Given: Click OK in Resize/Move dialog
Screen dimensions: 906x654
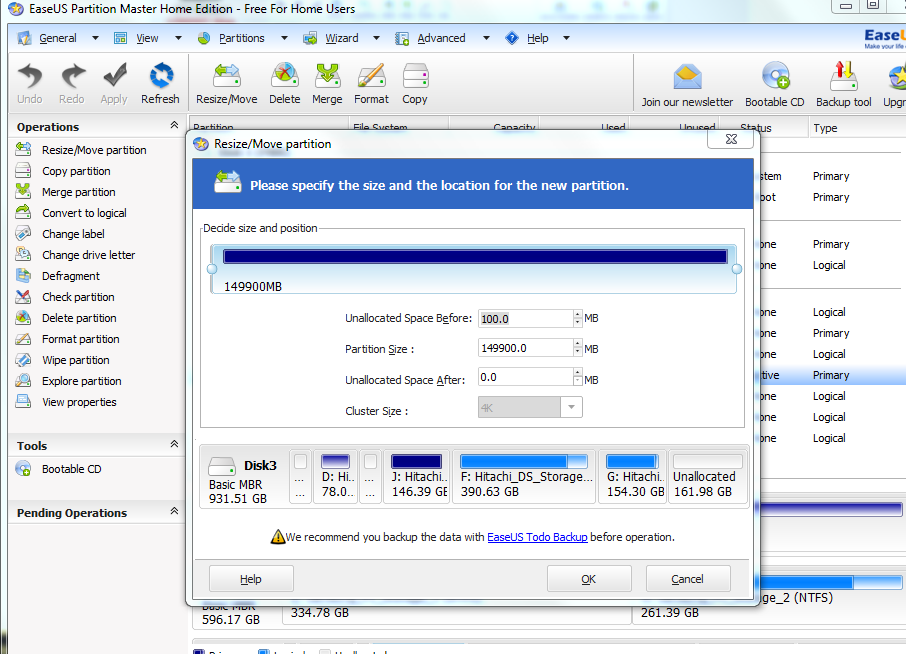Looking at the screenshot, I should [x=589, y=579].
